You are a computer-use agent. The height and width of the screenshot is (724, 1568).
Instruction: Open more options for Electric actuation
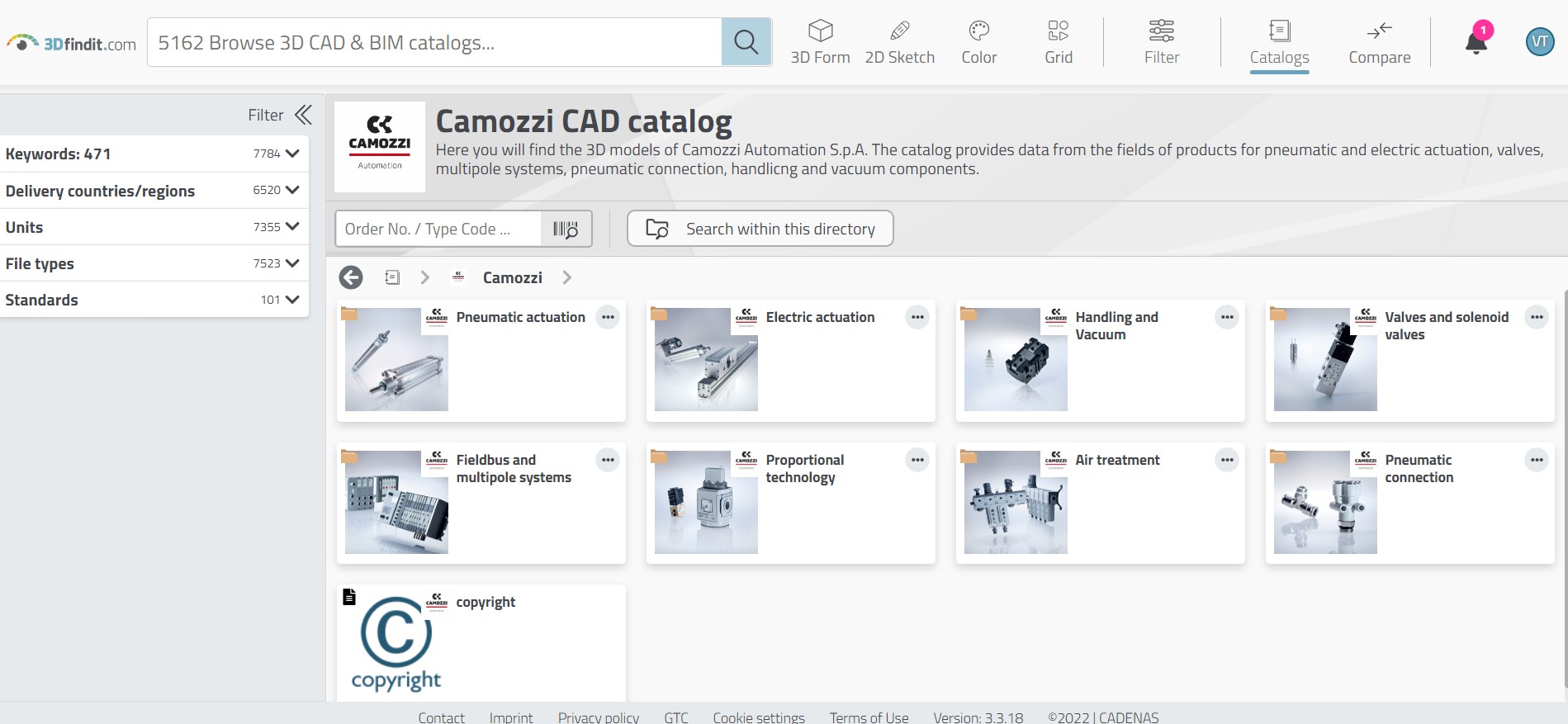point(918,317)
